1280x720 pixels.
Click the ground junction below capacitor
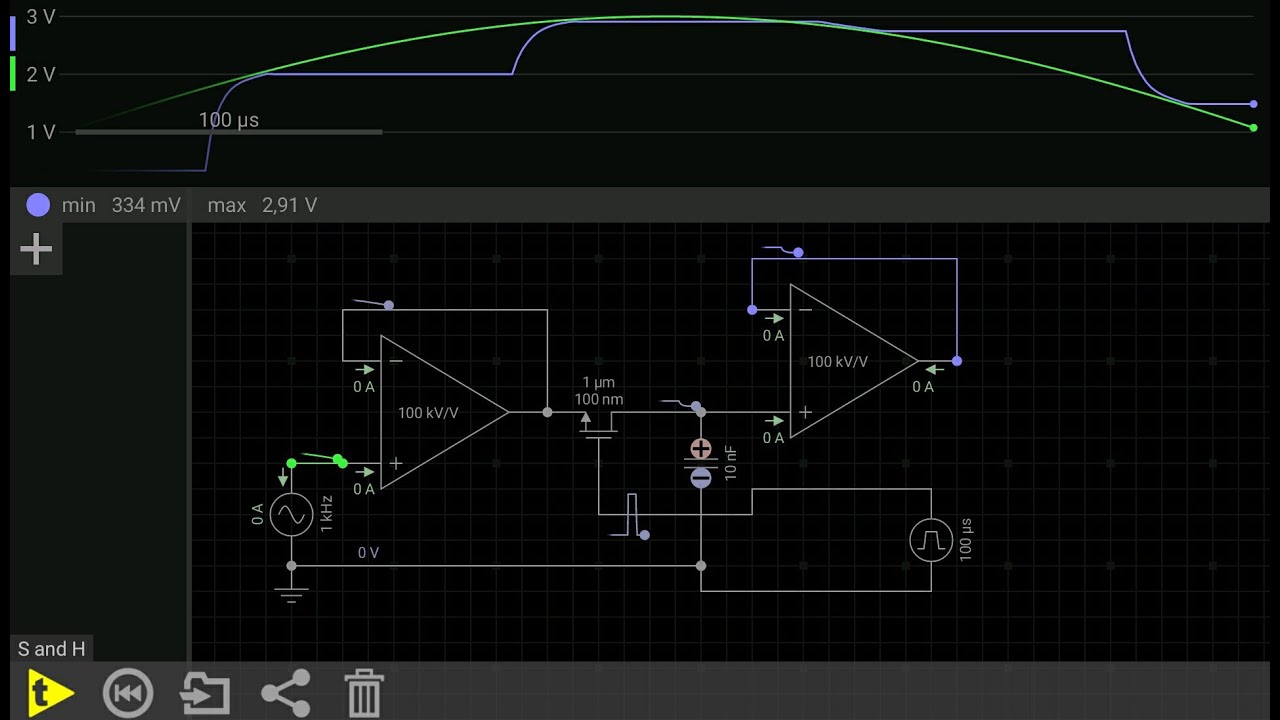click(x=701, y=566)
